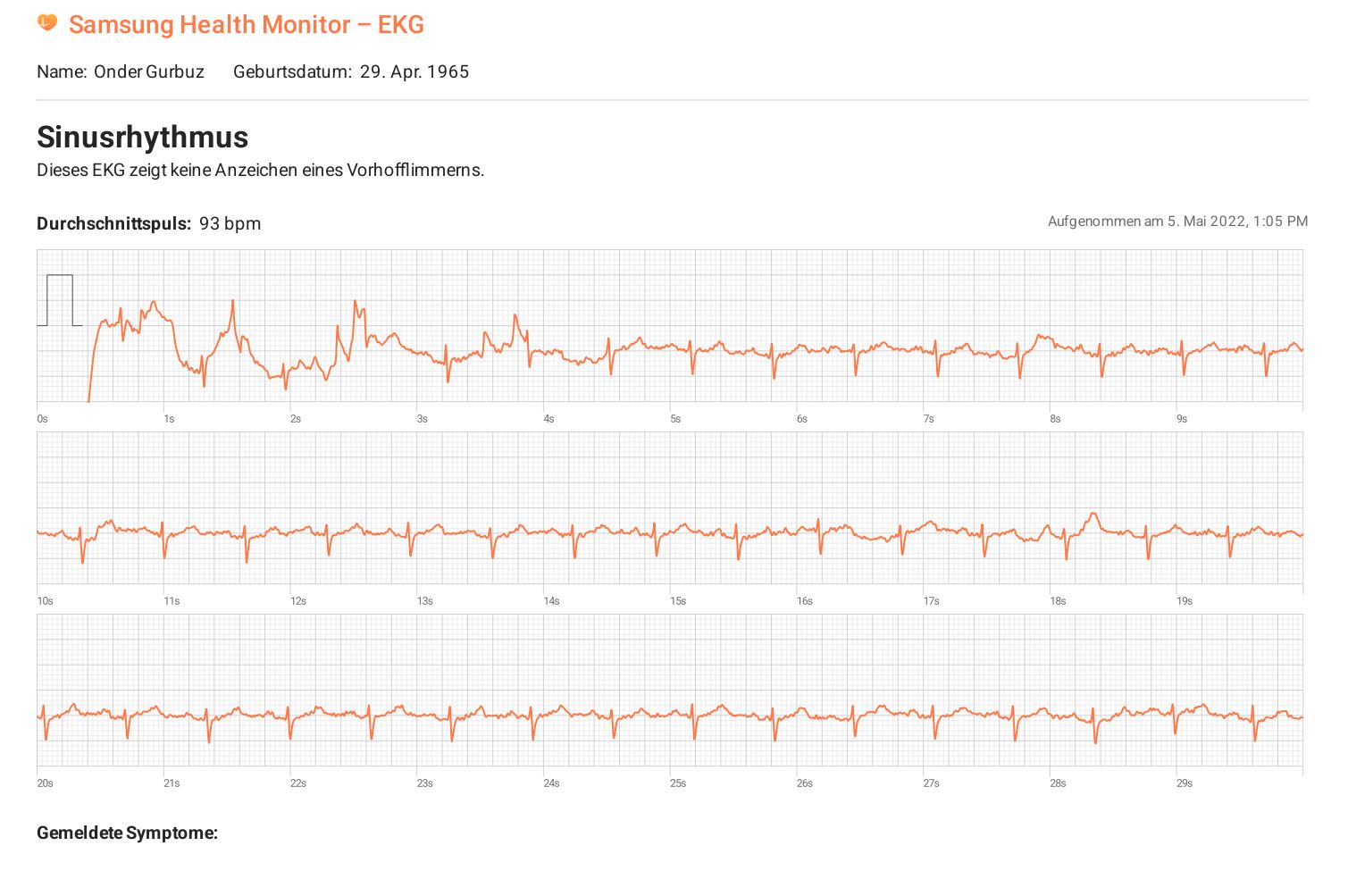Click the name 'Onder Gurbuz'
Screen dimensions: 1348x896
coord(149,71)
